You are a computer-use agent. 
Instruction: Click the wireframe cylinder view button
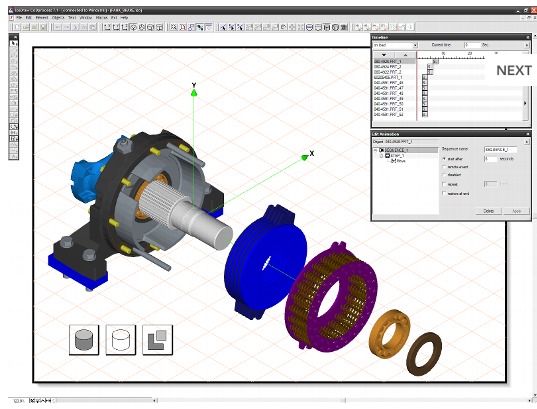(121, 339)
